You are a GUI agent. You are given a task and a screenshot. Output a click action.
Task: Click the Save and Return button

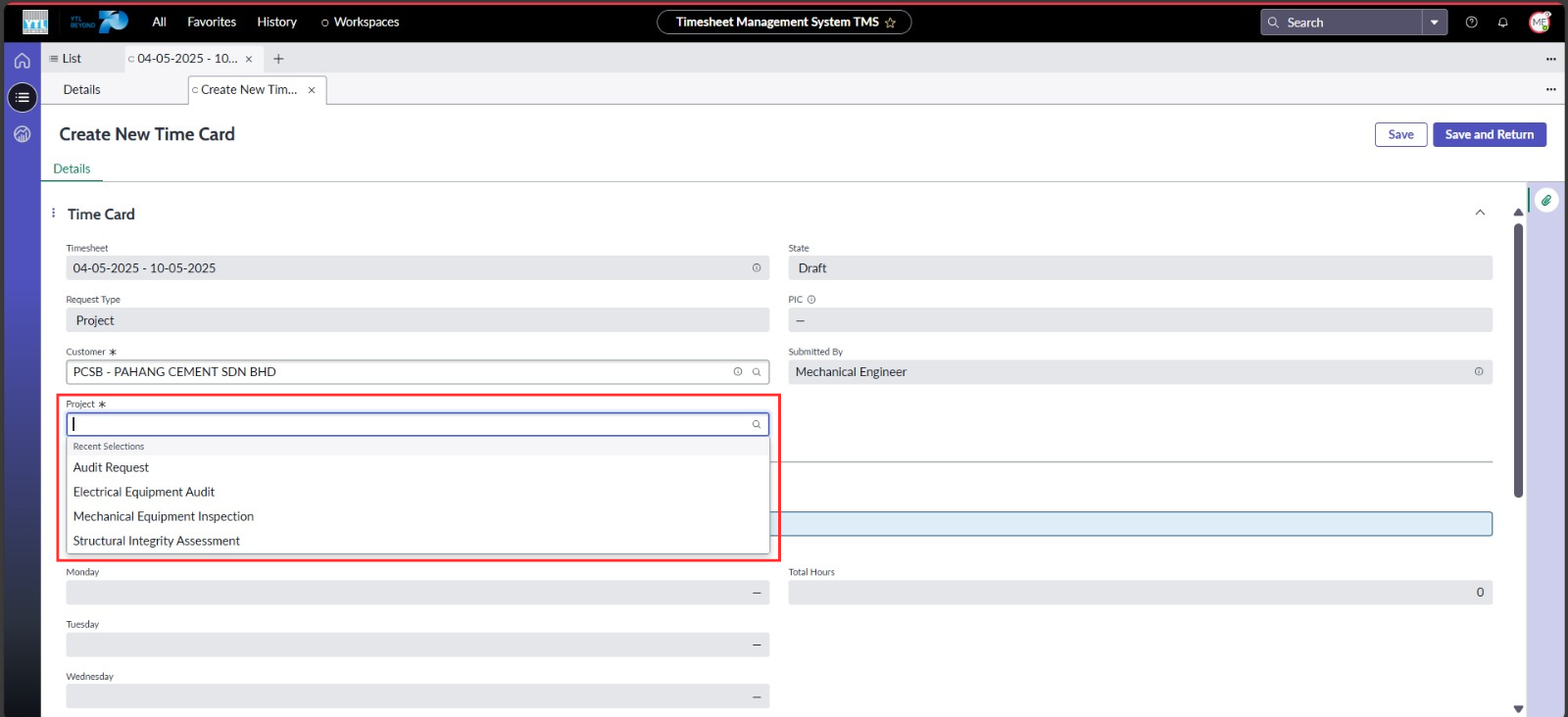(1489, 134)
